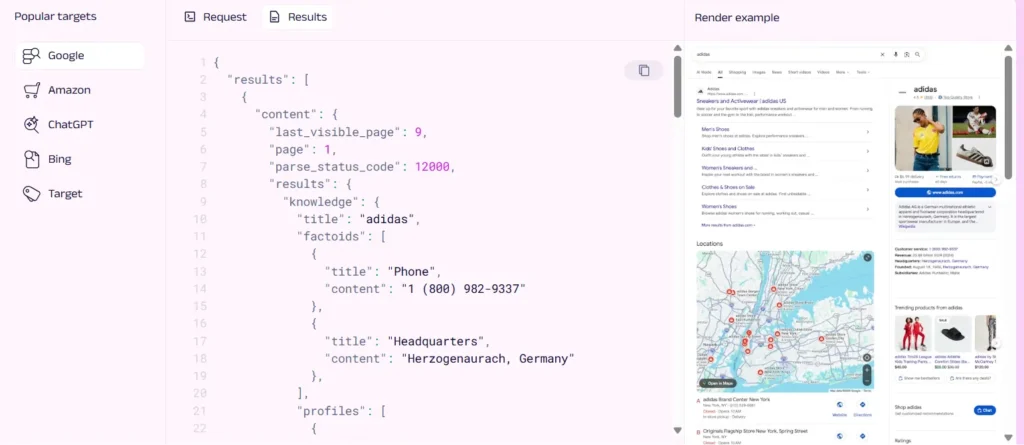1024x445 pixels.
Task: Expand the adidas AG description chevron
Action: pos(989,207)
